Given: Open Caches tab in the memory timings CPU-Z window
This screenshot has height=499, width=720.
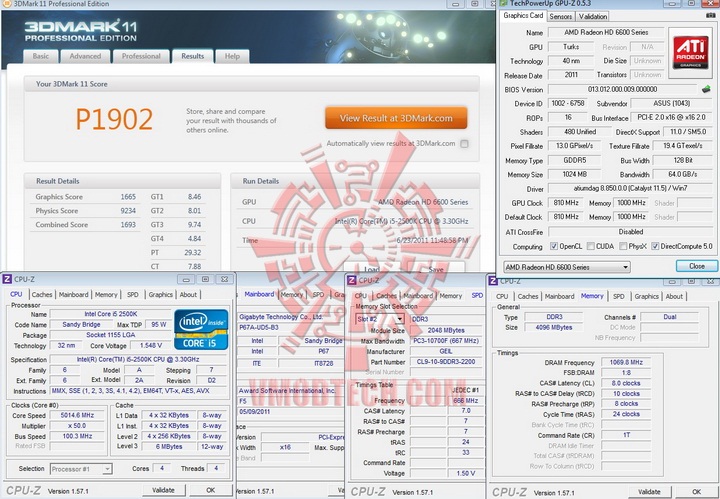Looking at the screenshot, I should [528, 297].
